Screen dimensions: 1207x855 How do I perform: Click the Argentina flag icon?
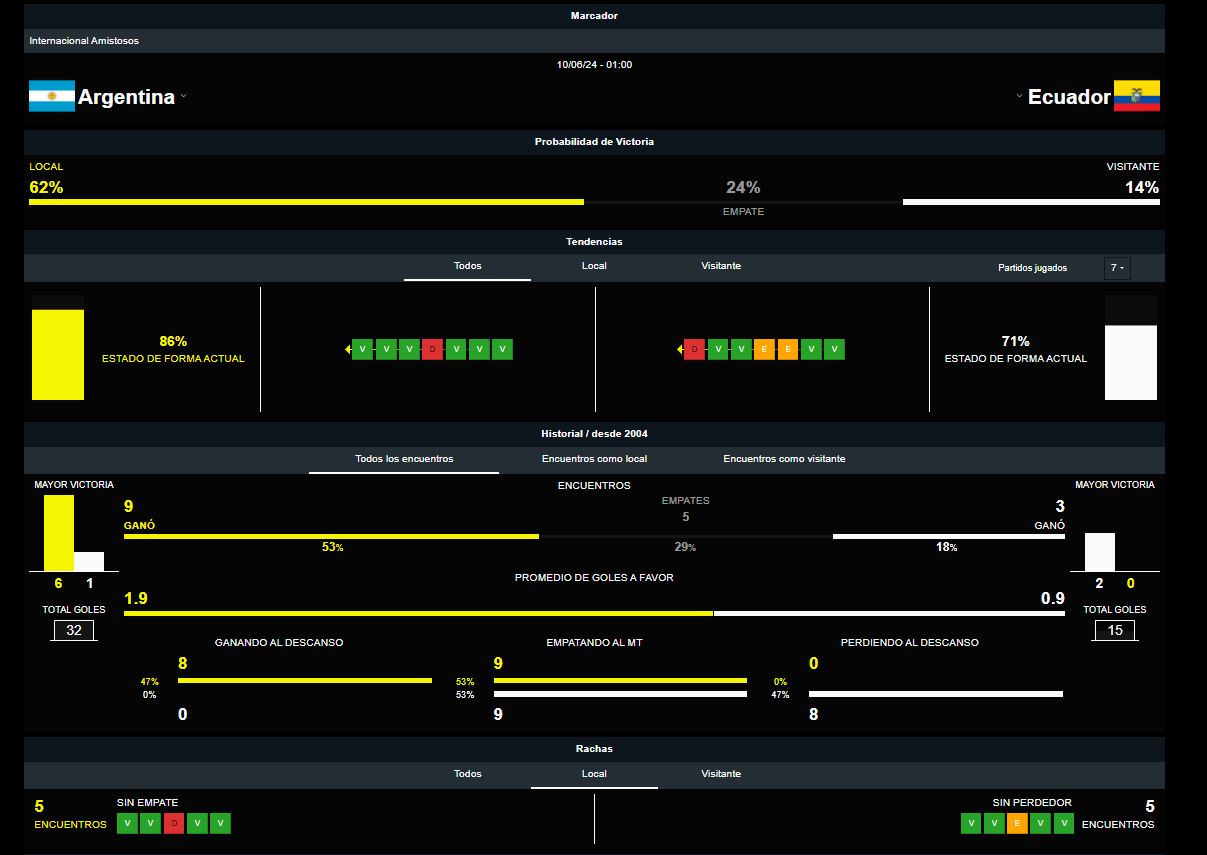(52, 96)
